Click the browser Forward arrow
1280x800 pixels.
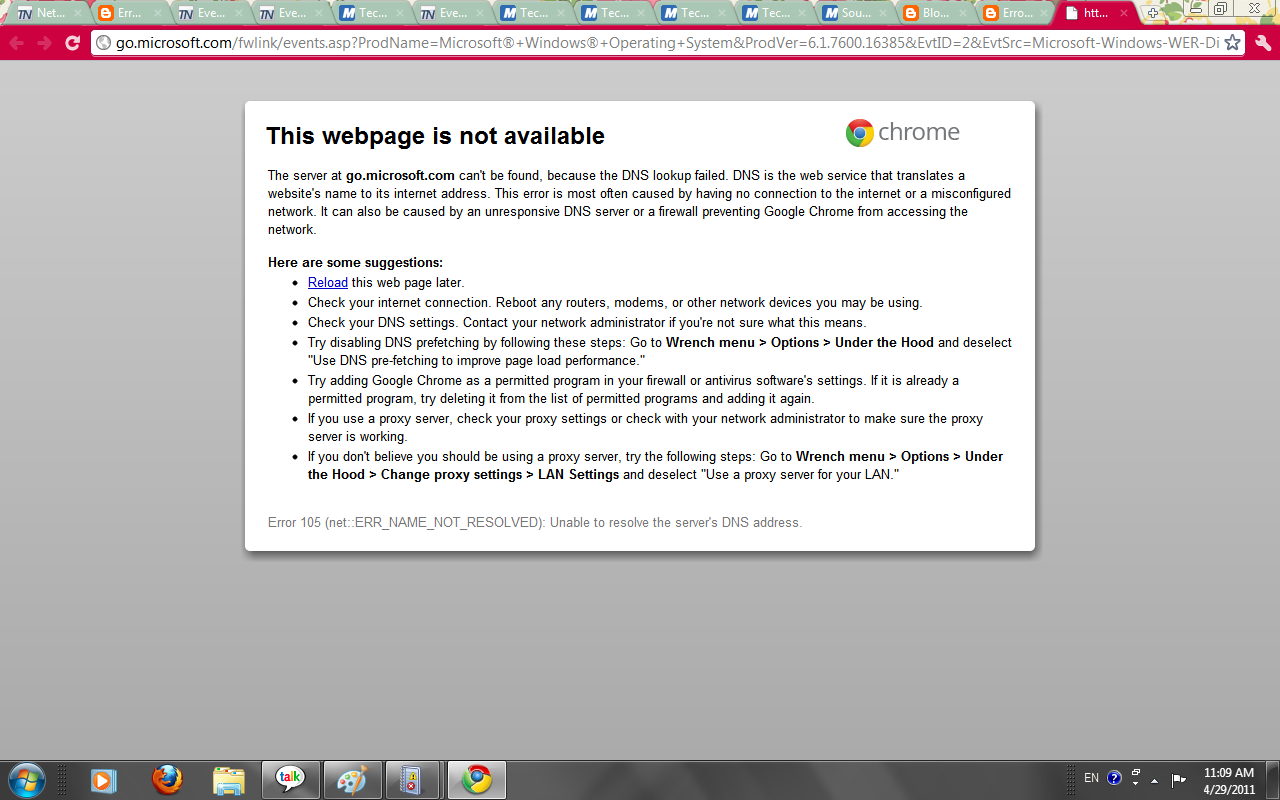coord(44,43)
